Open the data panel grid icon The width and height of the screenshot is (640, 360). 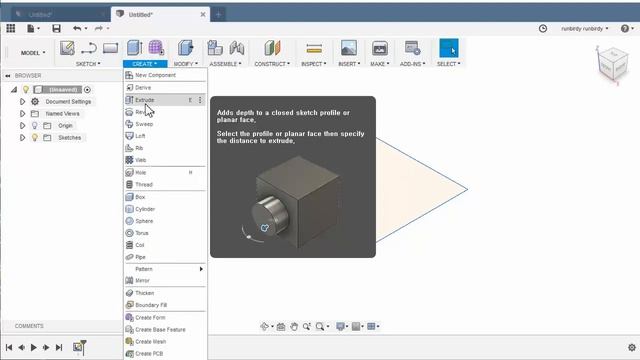click(x=11, y=28)
